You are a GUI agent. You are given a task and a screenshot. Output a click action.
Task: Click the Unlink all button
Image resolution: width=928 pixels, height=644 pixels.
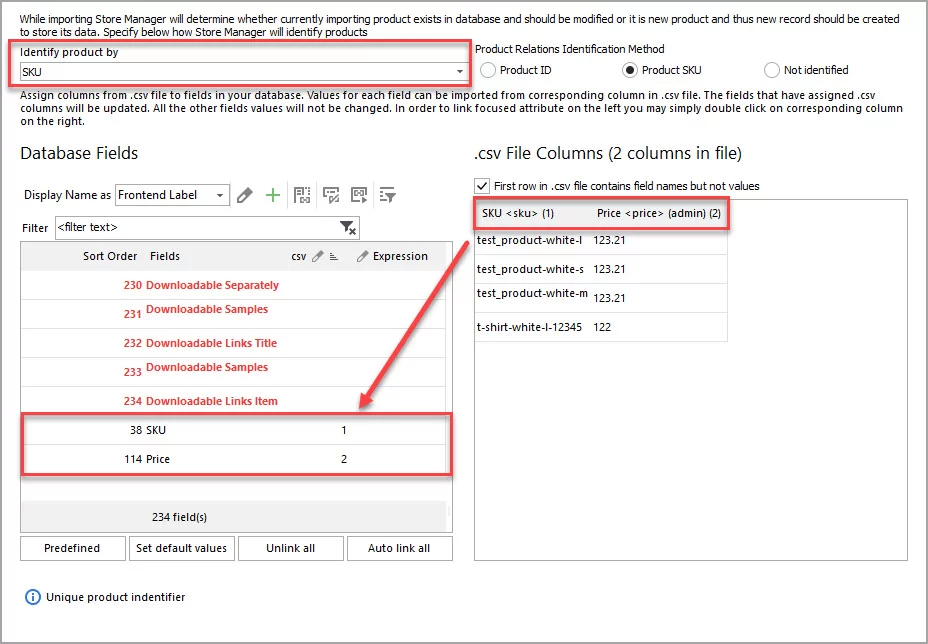click(291, 548)
